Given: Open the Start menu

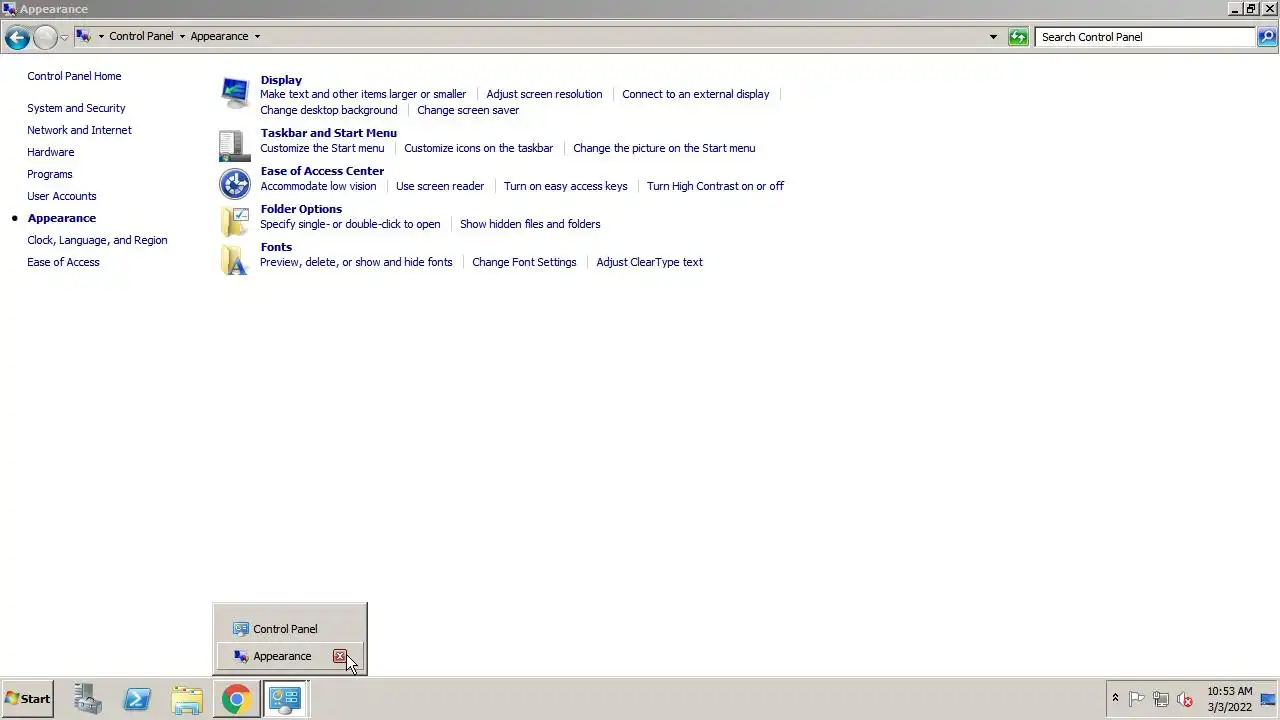Looking at the screenshot, I should point(27,699).
